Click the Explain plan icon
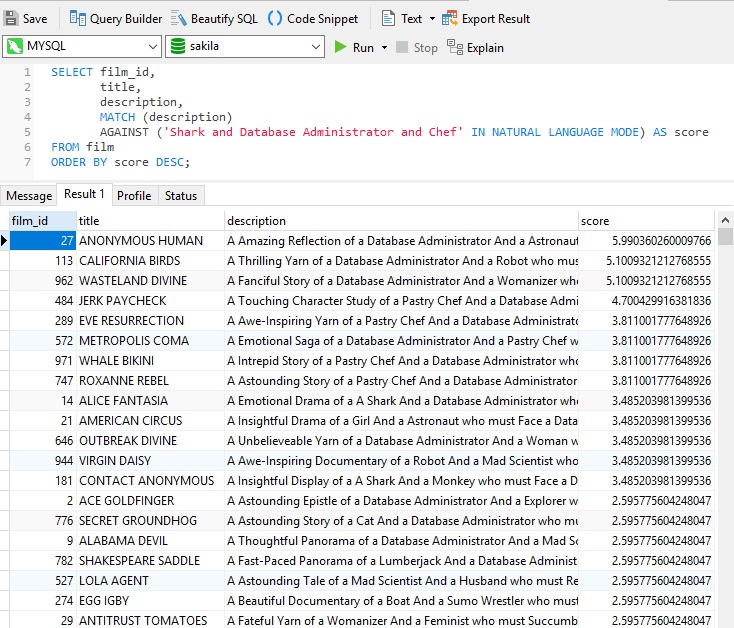 455,47
